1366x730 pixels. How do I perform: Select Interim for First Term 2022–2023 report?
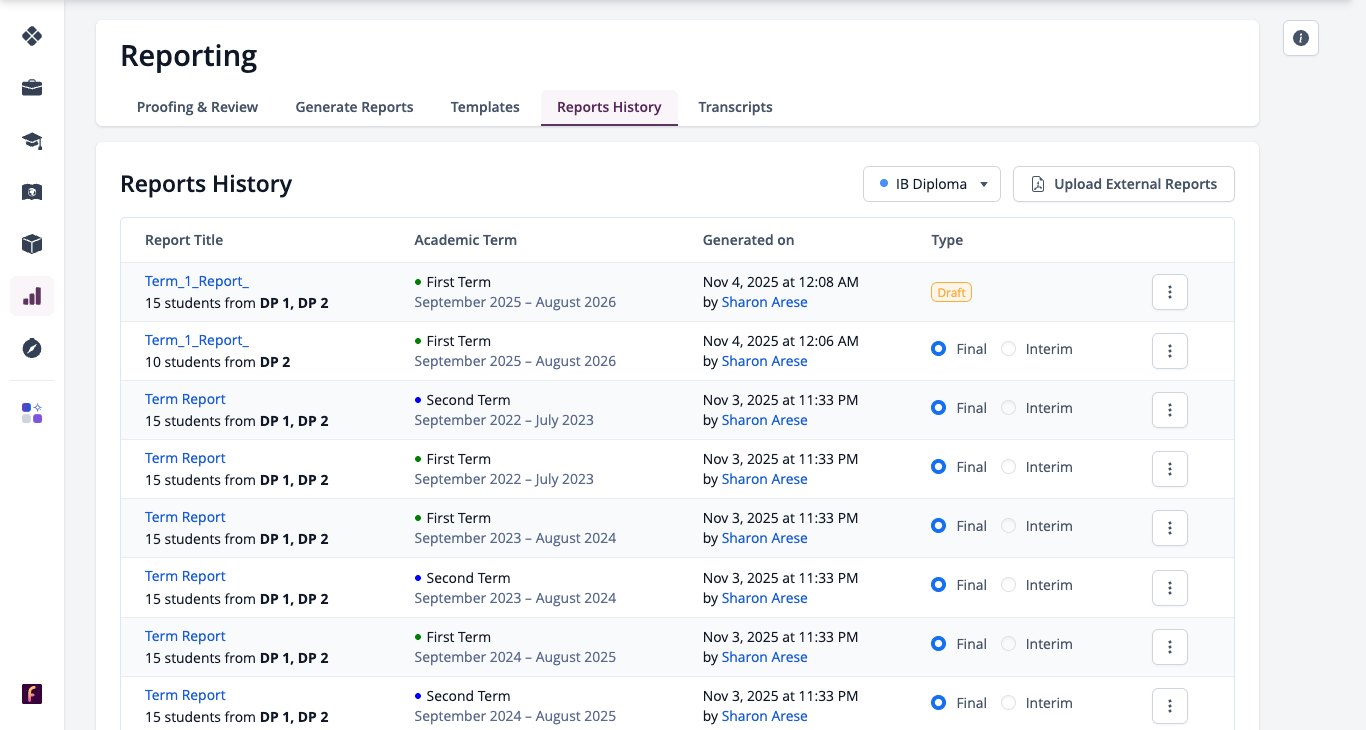[1008, 467]
